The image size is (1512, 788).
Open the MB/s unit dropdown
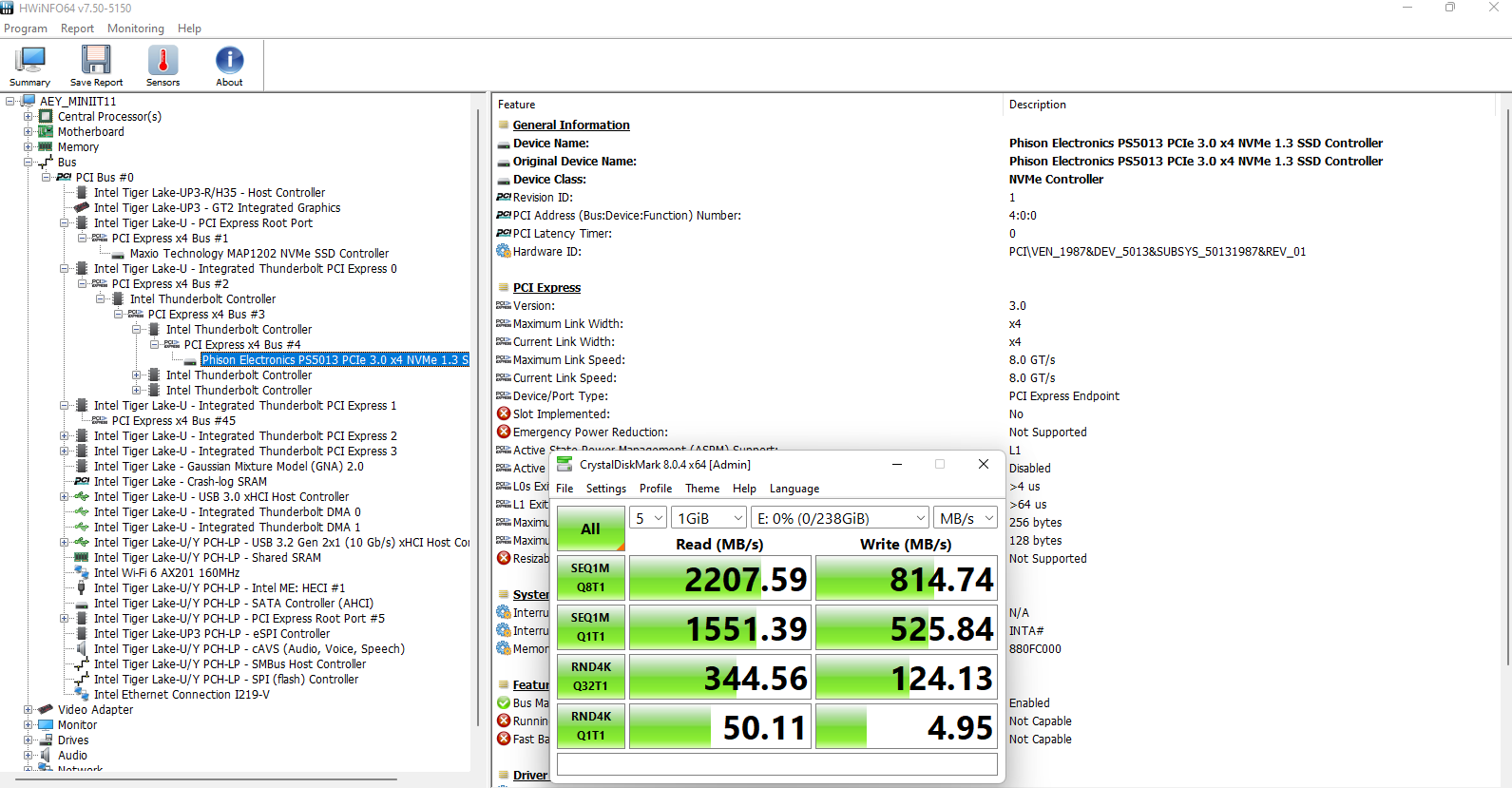pos(966,518)
